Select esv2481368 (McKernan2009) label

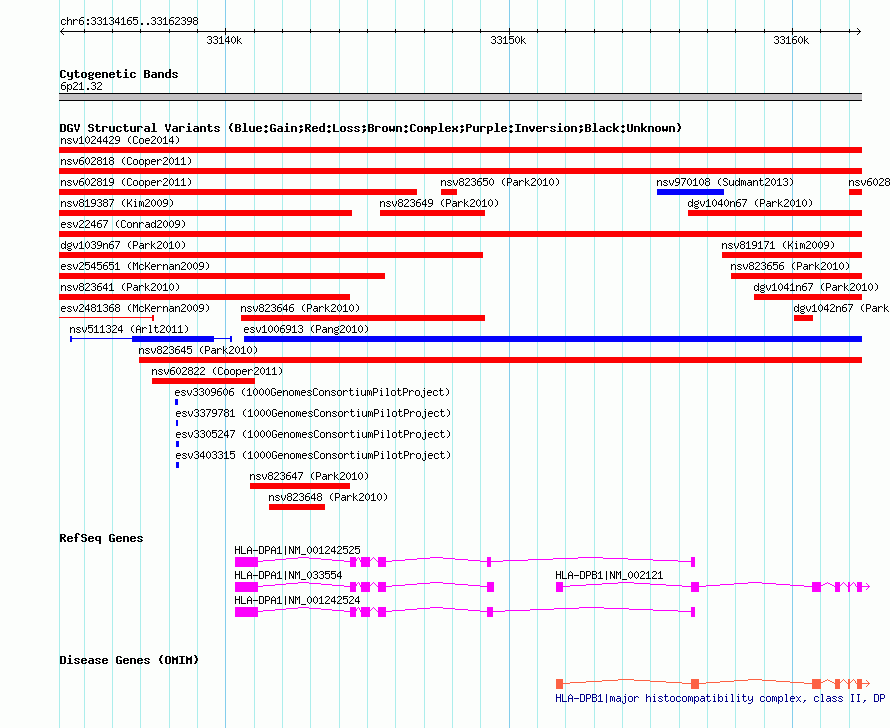pyautogui.click(x=135, y=308)
